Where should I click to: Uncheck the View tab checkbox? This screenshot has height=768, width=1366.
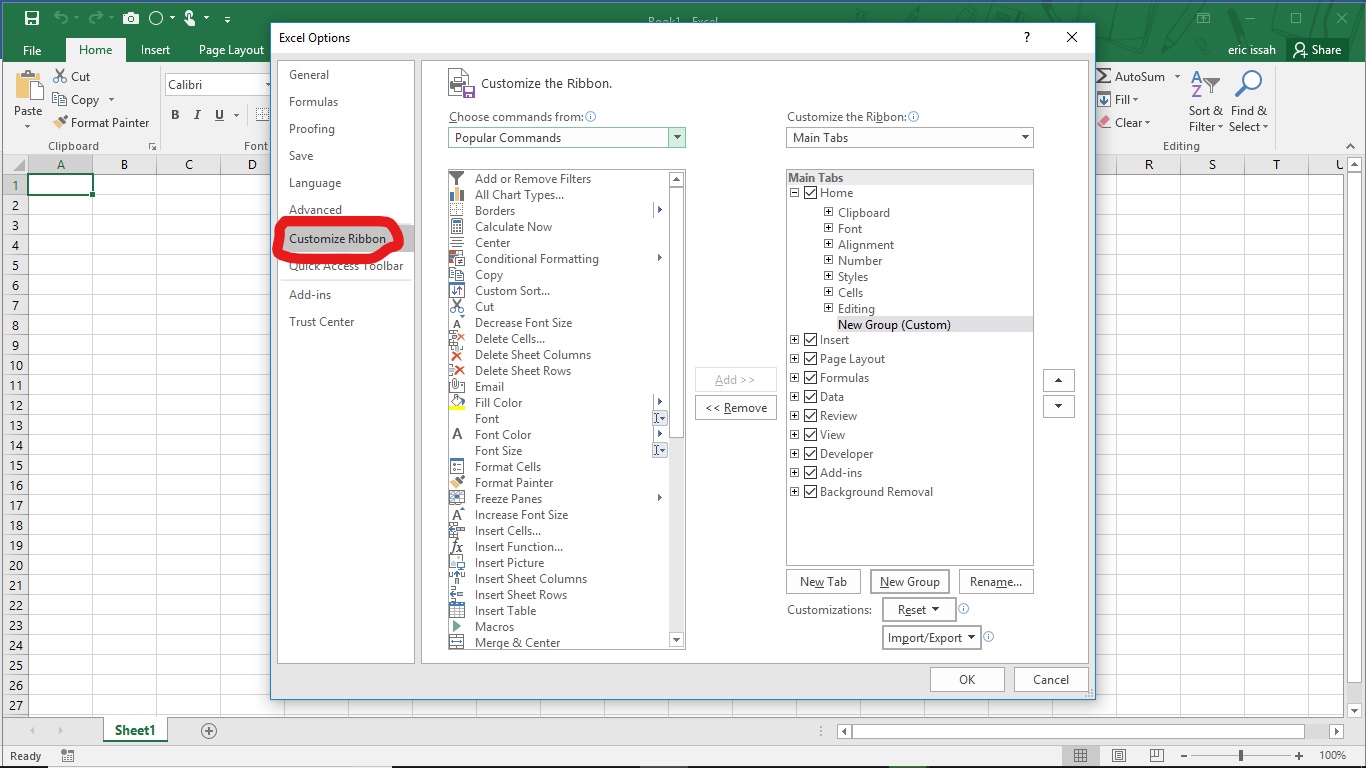(x=811, y=435)
